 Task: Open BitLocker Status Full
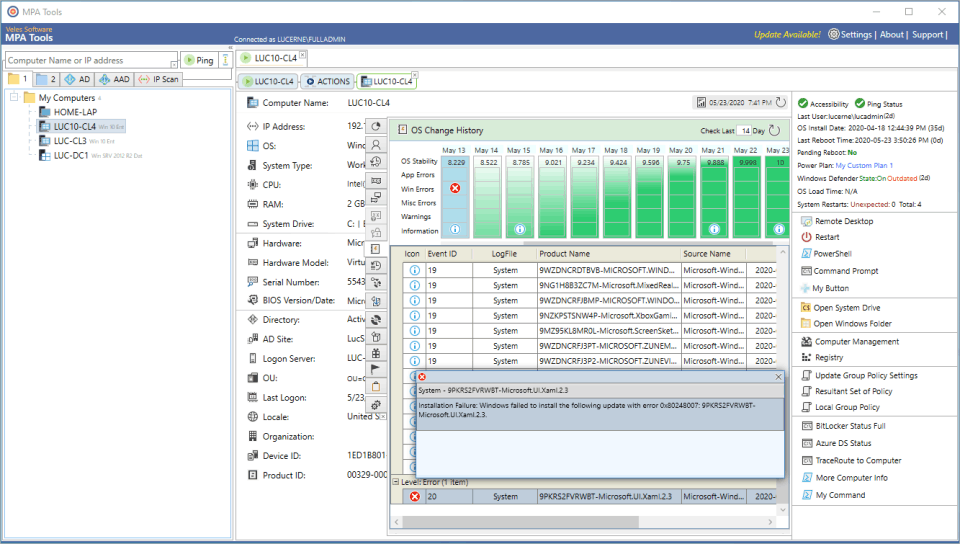850,426
